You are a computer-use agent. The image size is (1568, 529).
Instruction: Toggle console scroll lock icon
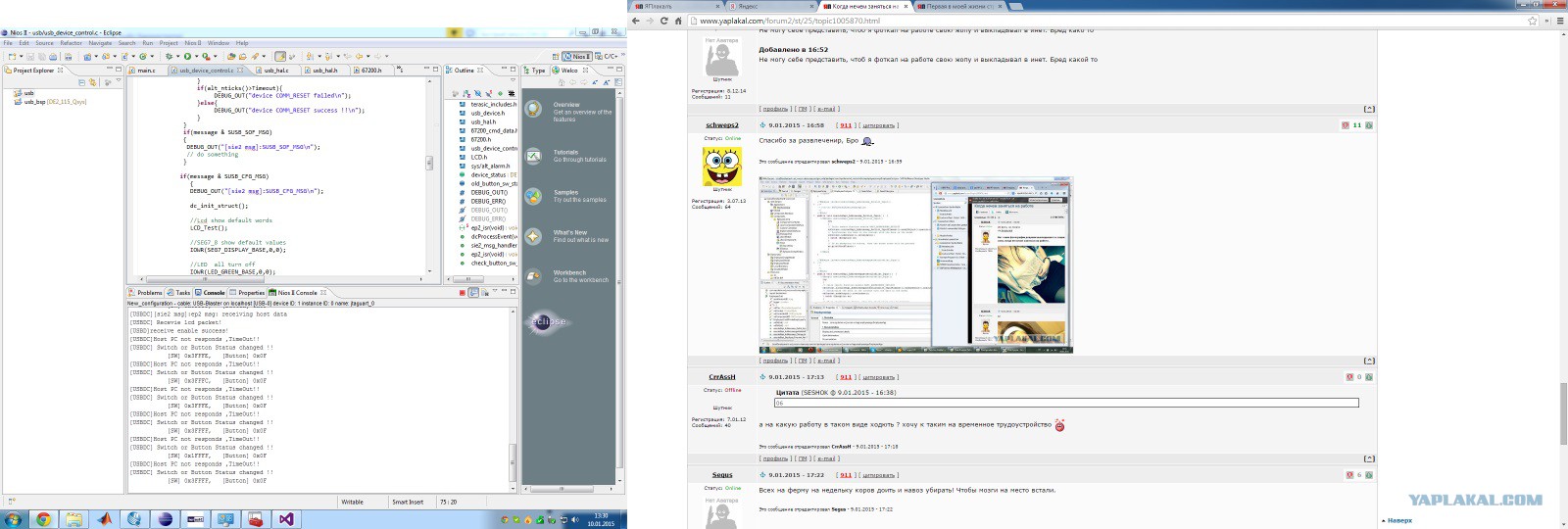tap(473, 293)
